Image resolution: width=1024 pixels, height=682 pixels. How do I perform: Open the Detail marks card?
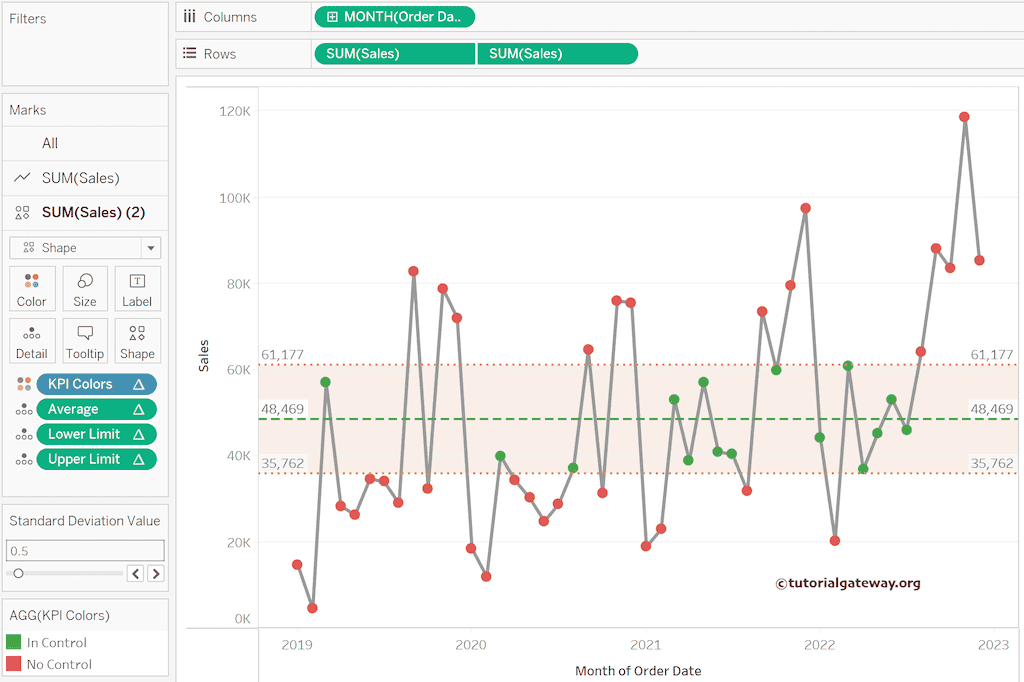[32, 341]
